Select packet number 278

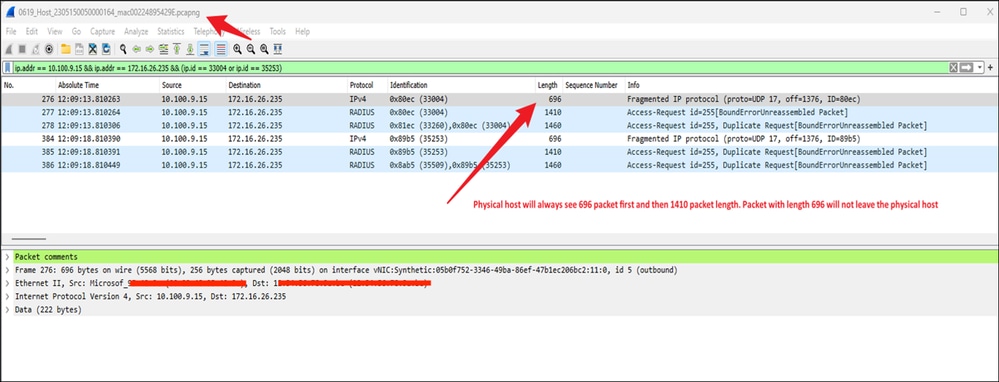pyautogui.click(x=499, y=125)
